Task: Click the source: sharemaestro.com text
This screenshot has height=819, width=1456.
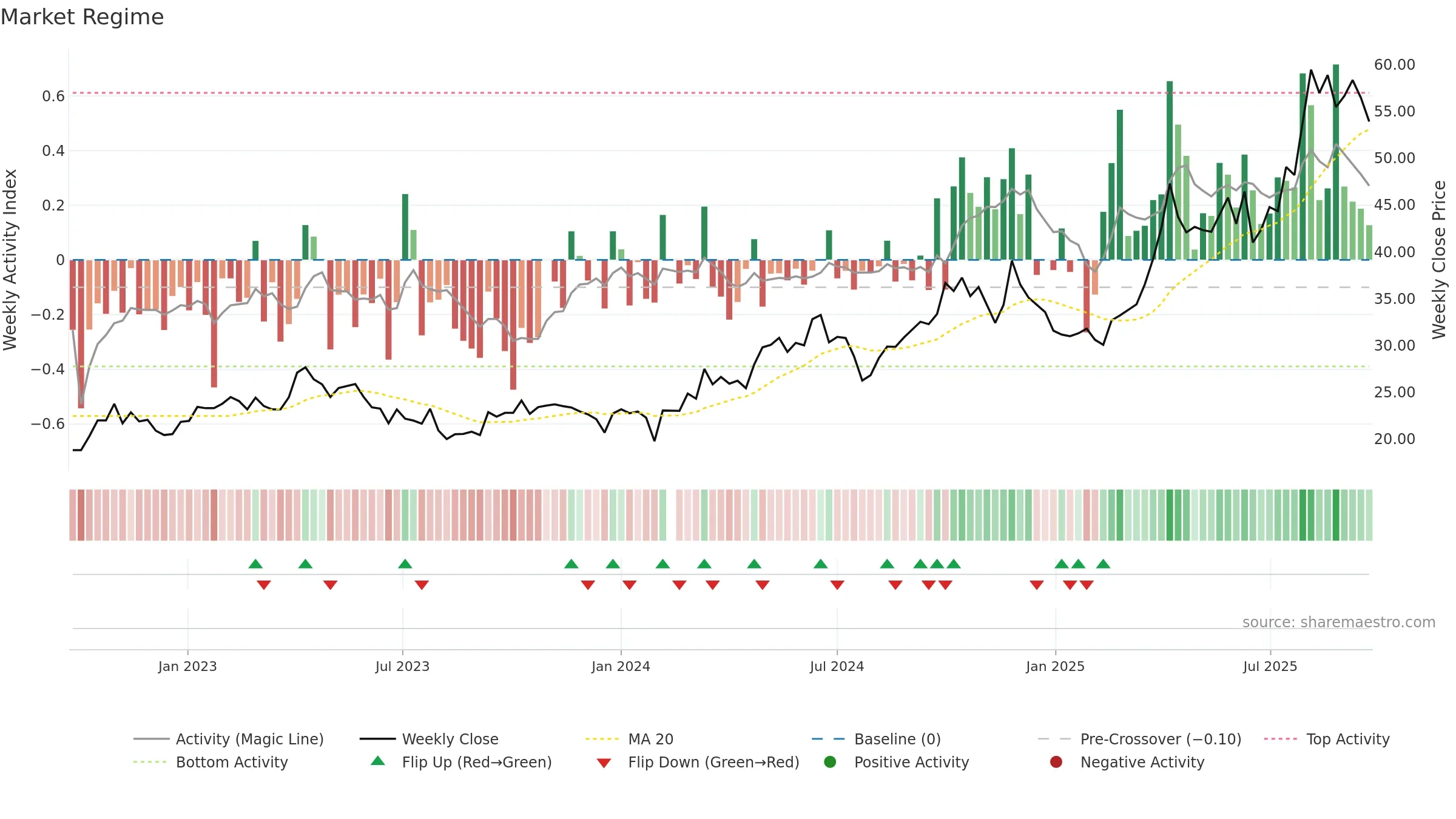Action: click(x=1339, y=622)
